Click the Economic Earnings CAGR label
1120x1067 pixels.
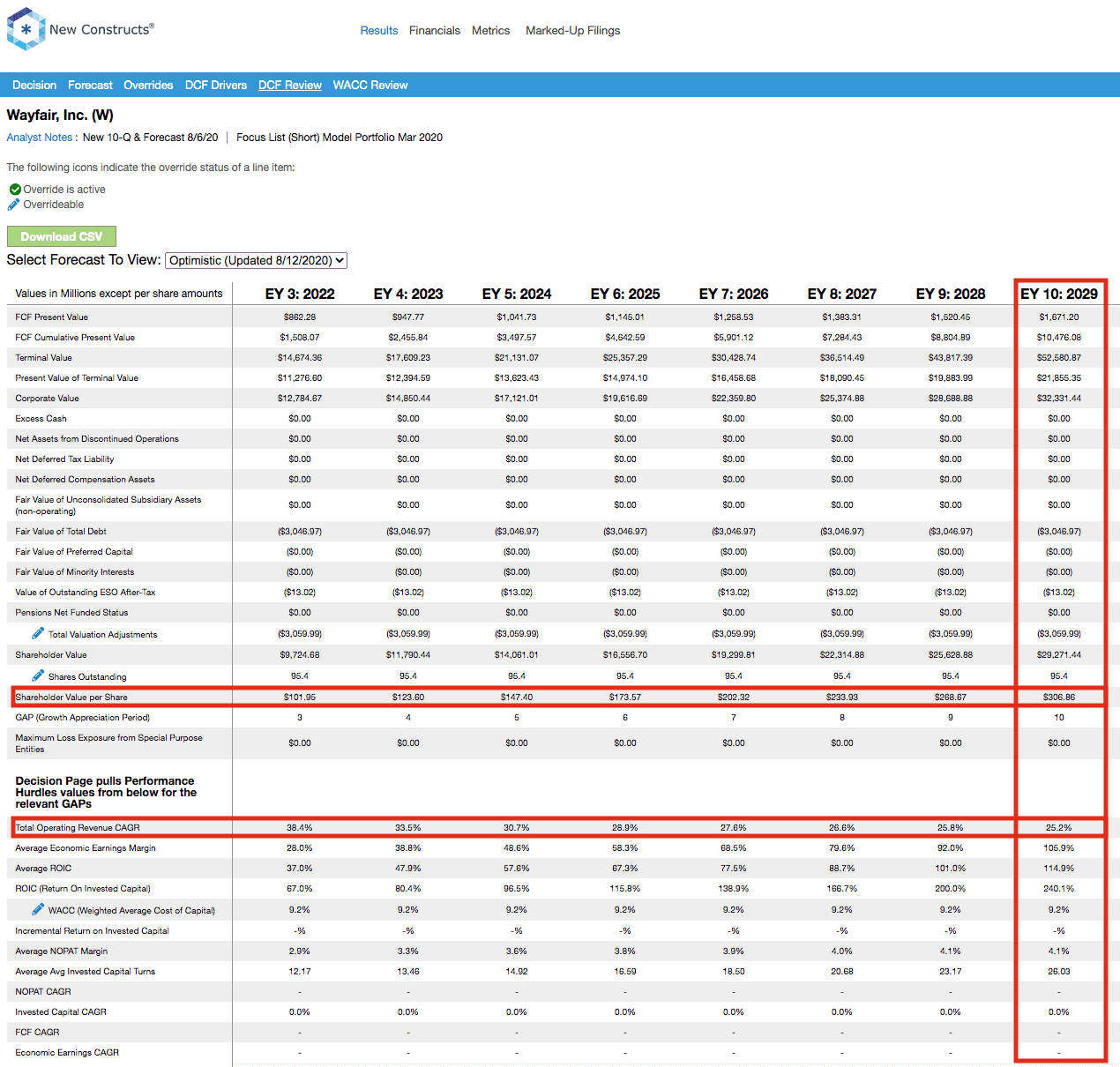pyautogui.click(x=67, y=1052)
